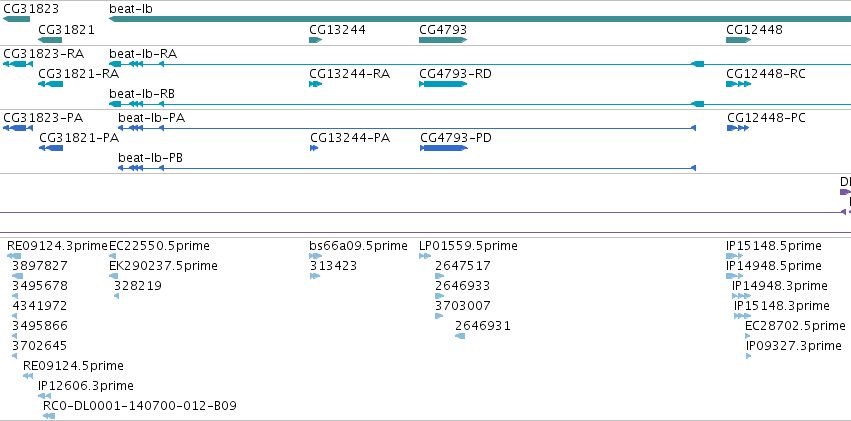
Task: Select the 3703007 feature label
Action: pos(463,306)
